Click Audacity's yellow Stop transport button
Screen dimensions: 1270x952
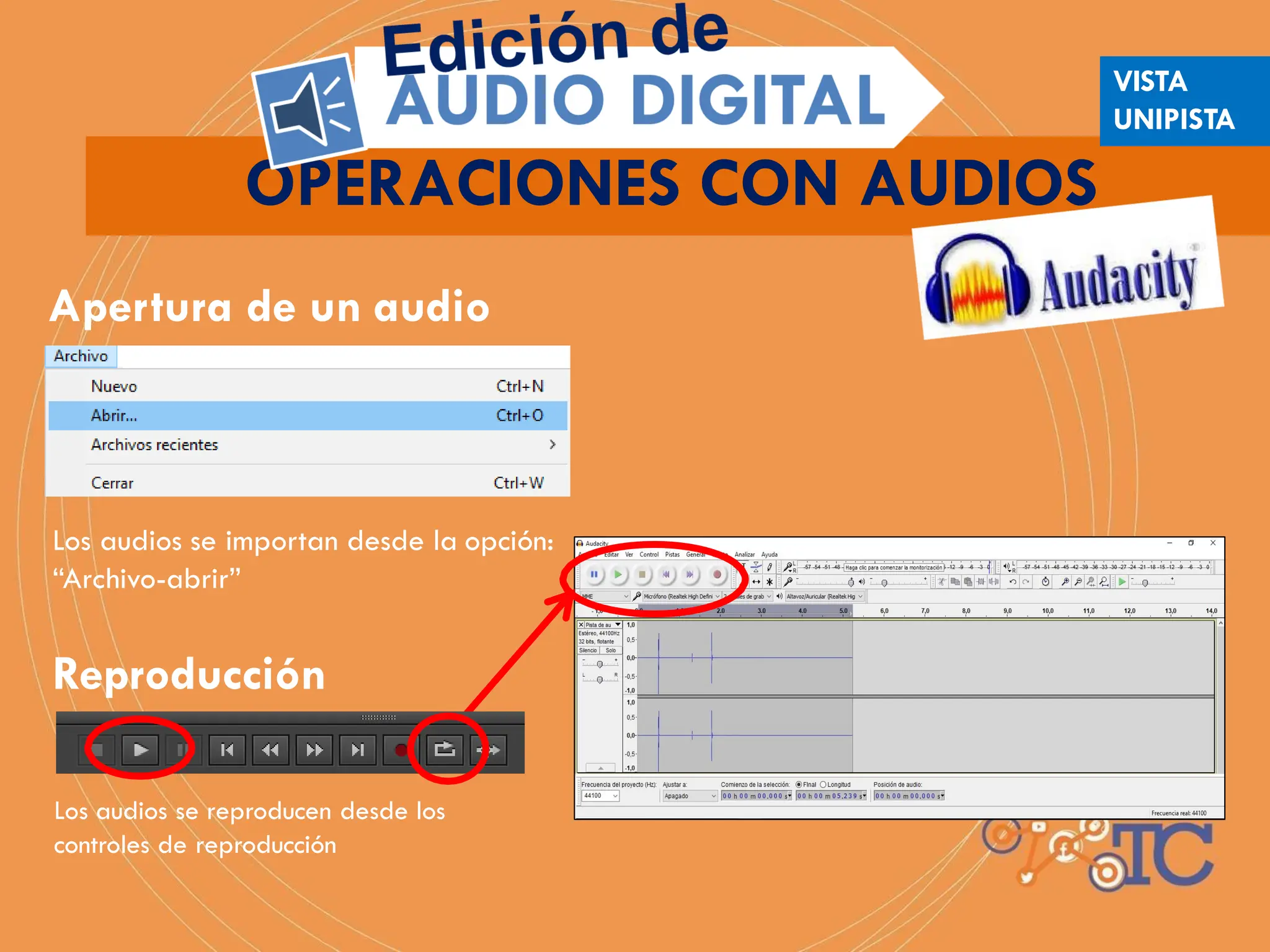point(642,575)
